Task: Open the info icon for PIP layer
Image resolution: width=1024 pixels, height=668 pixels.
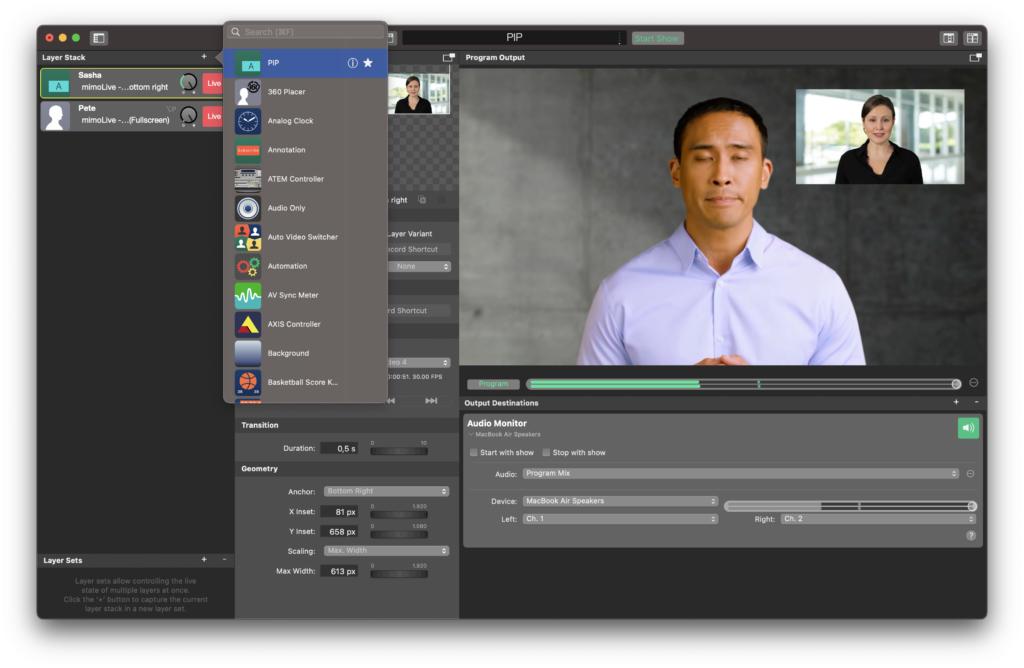Action: (x=352, y=63)
